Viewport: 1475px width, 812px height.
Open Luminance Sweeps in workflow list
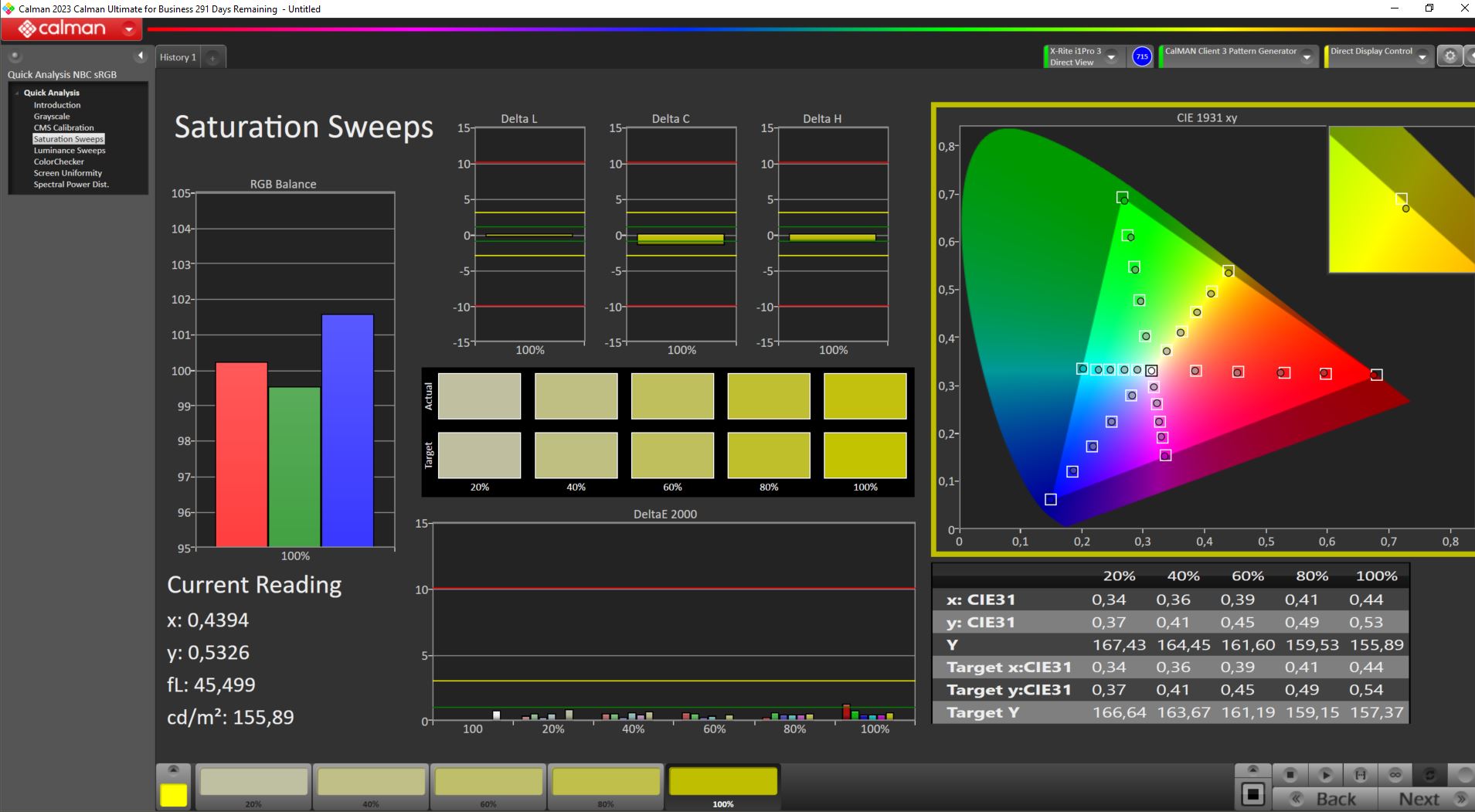tap(70, 151)
